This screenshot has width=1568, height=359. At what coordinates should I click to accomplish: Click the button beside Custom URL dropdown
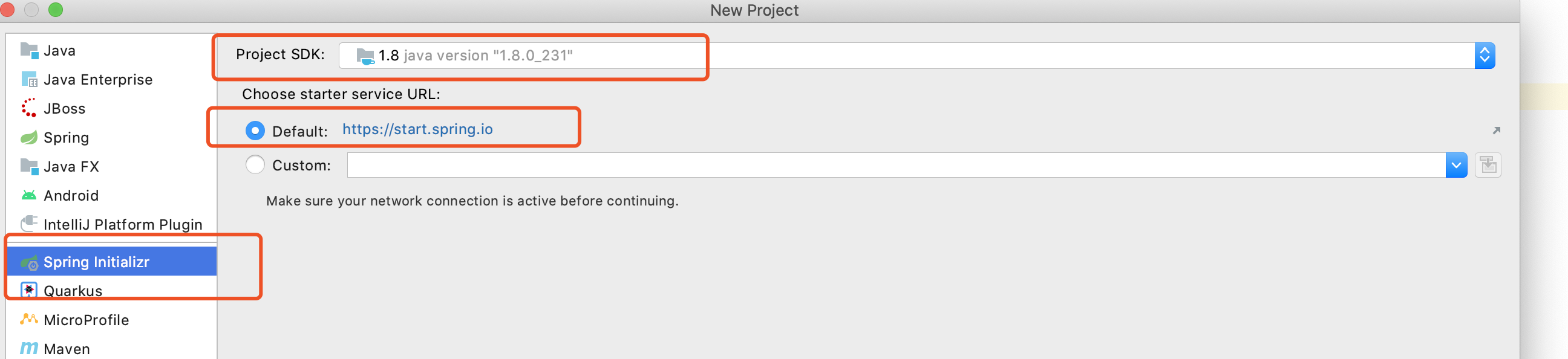[1488, 166]
